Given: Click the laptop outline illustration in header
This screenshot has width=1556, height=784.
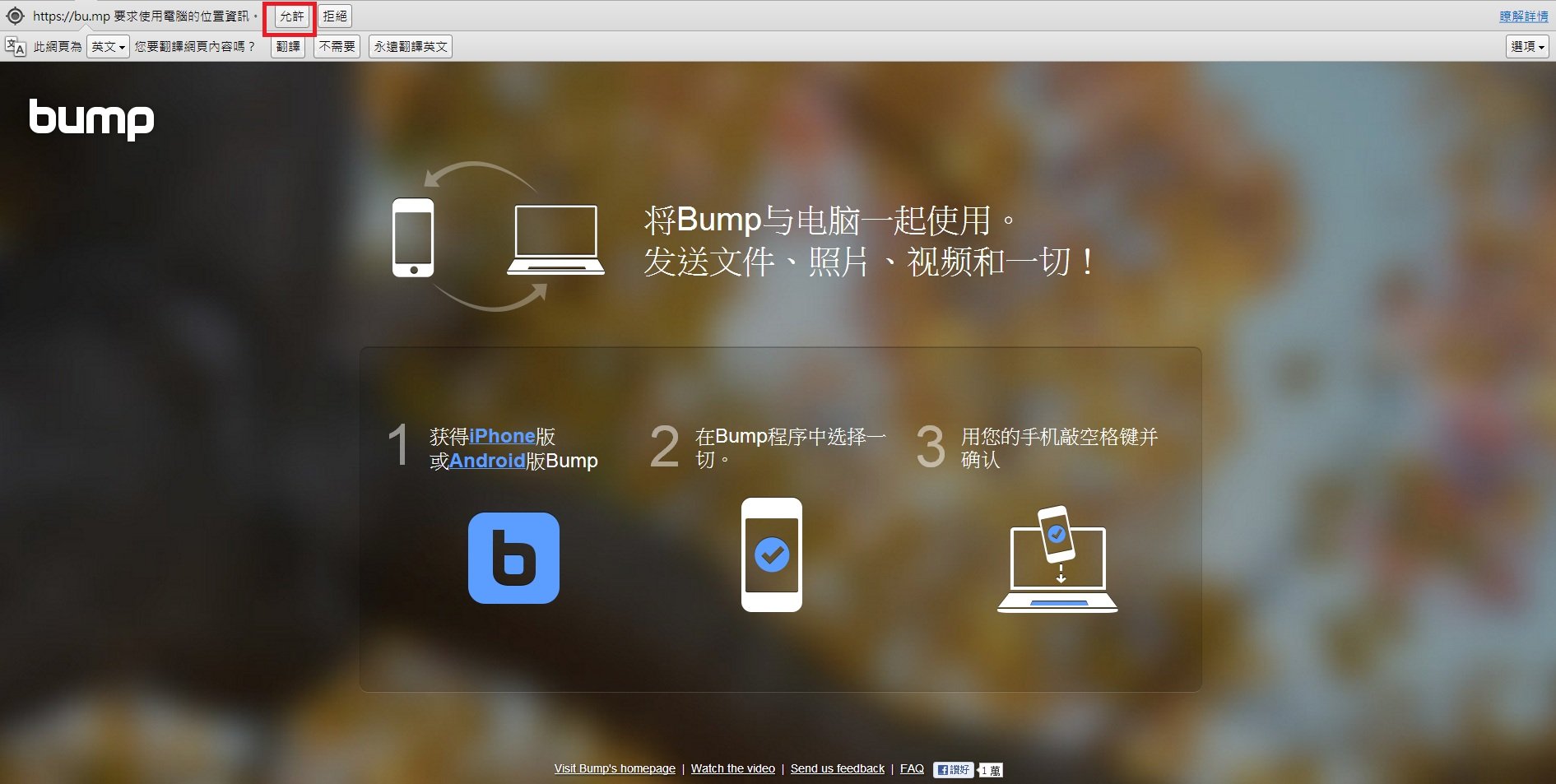Looking at the screenshot, I should point(555,239).
